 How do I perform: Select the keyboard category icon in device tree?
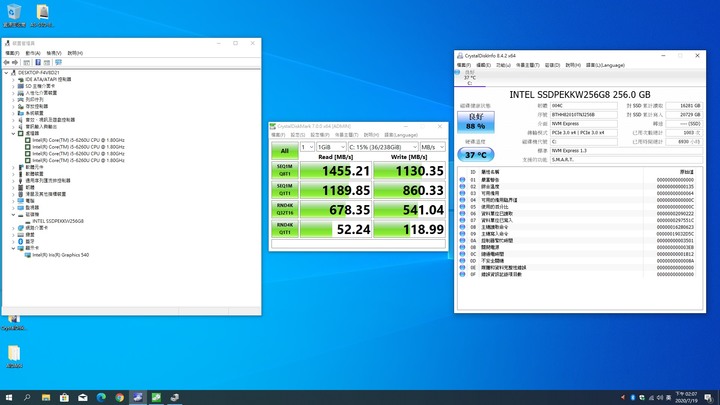[21, 235]
